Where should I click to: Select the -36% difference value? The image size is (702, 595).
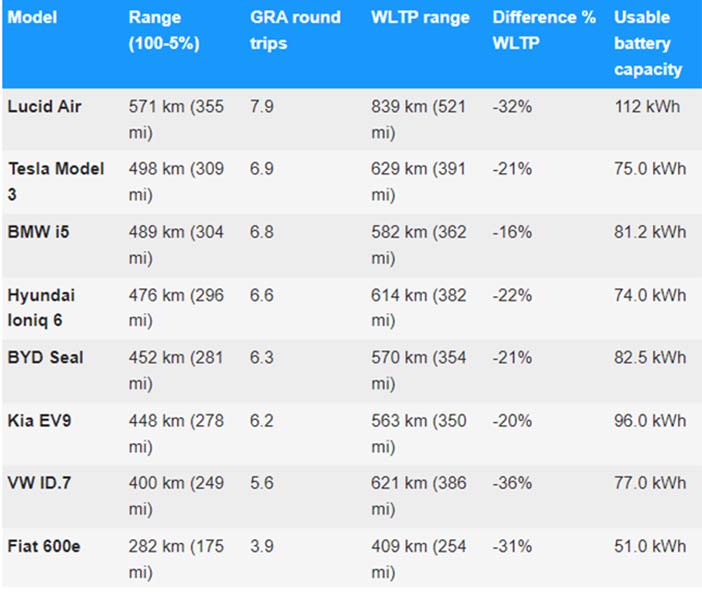point(512,483)
